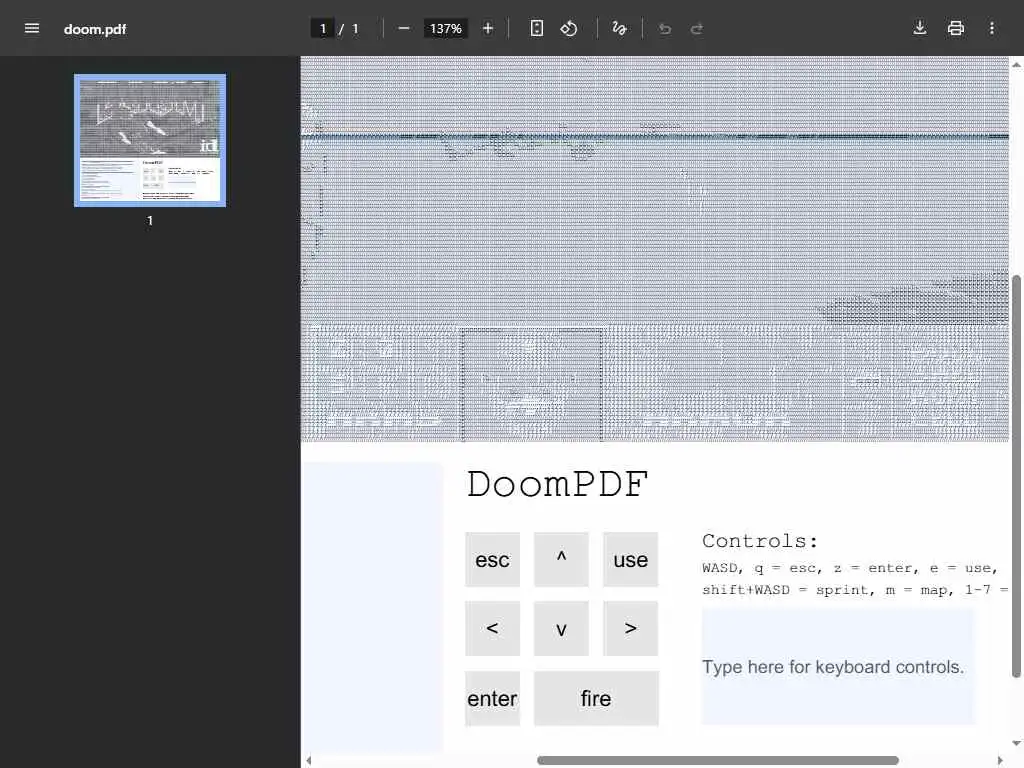Click the fit to page icon
This screenshot has height=768, width=1024.
pyautogui.click(x=536, y=28)
